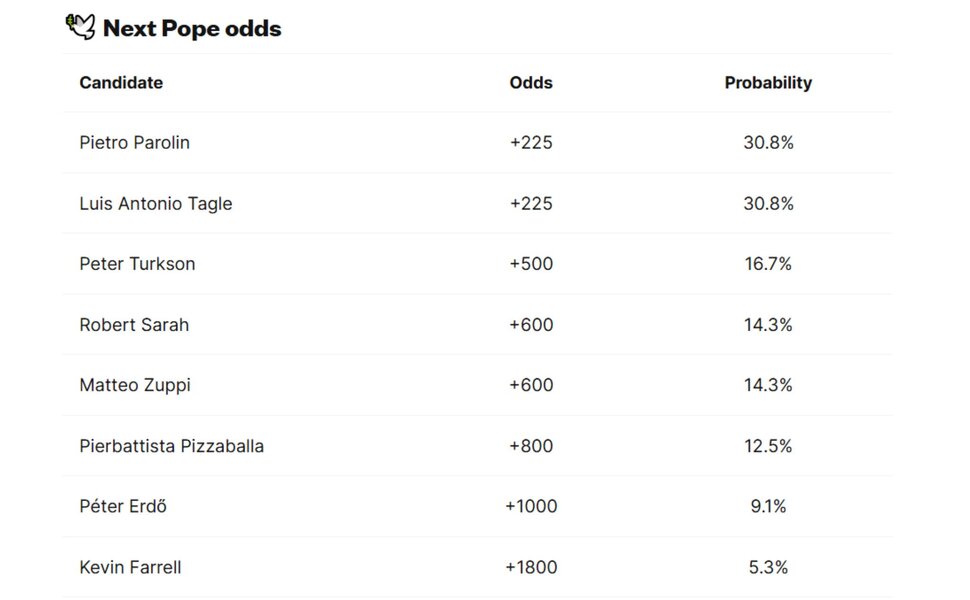Select the 12.5% probability for Pizzaballa
The width and height of the screenshot is (970, 600).
768,446
